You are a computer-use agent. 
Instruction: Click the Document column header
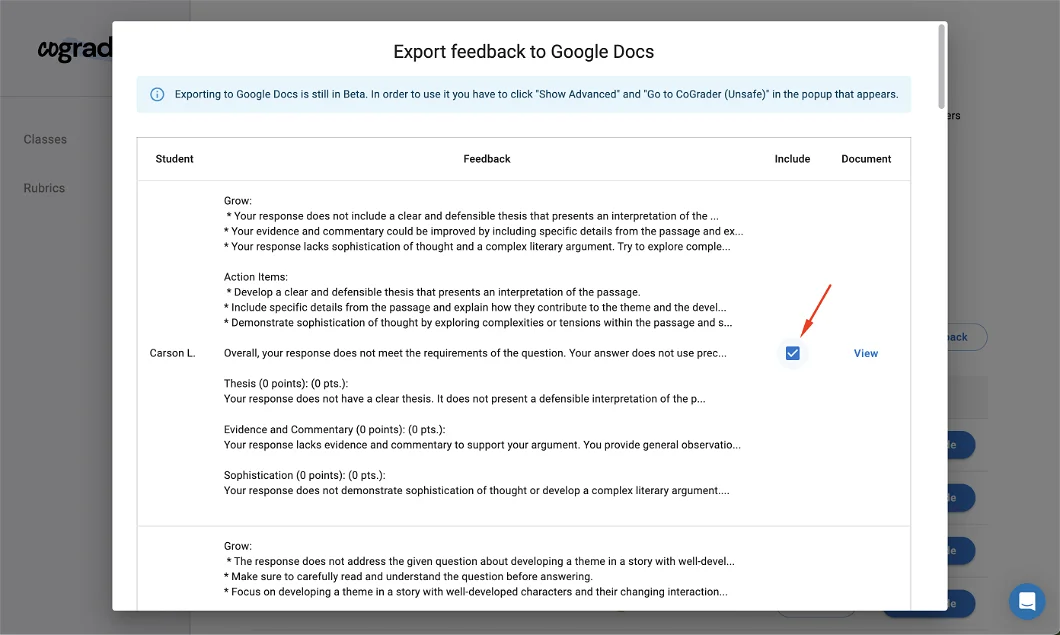pos(866,159)
